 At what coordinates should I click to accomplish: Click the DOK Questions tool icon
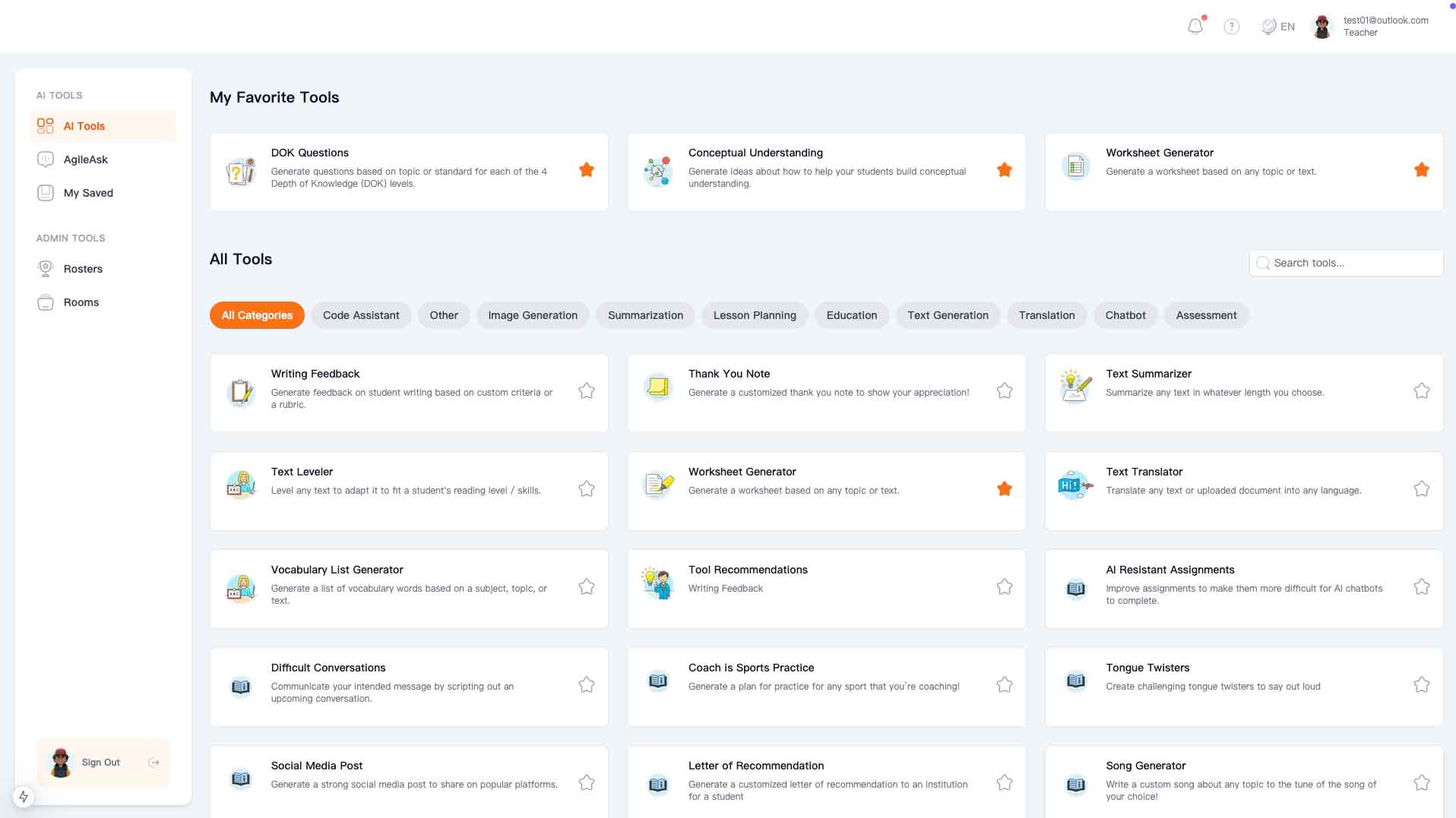(241, 172)
